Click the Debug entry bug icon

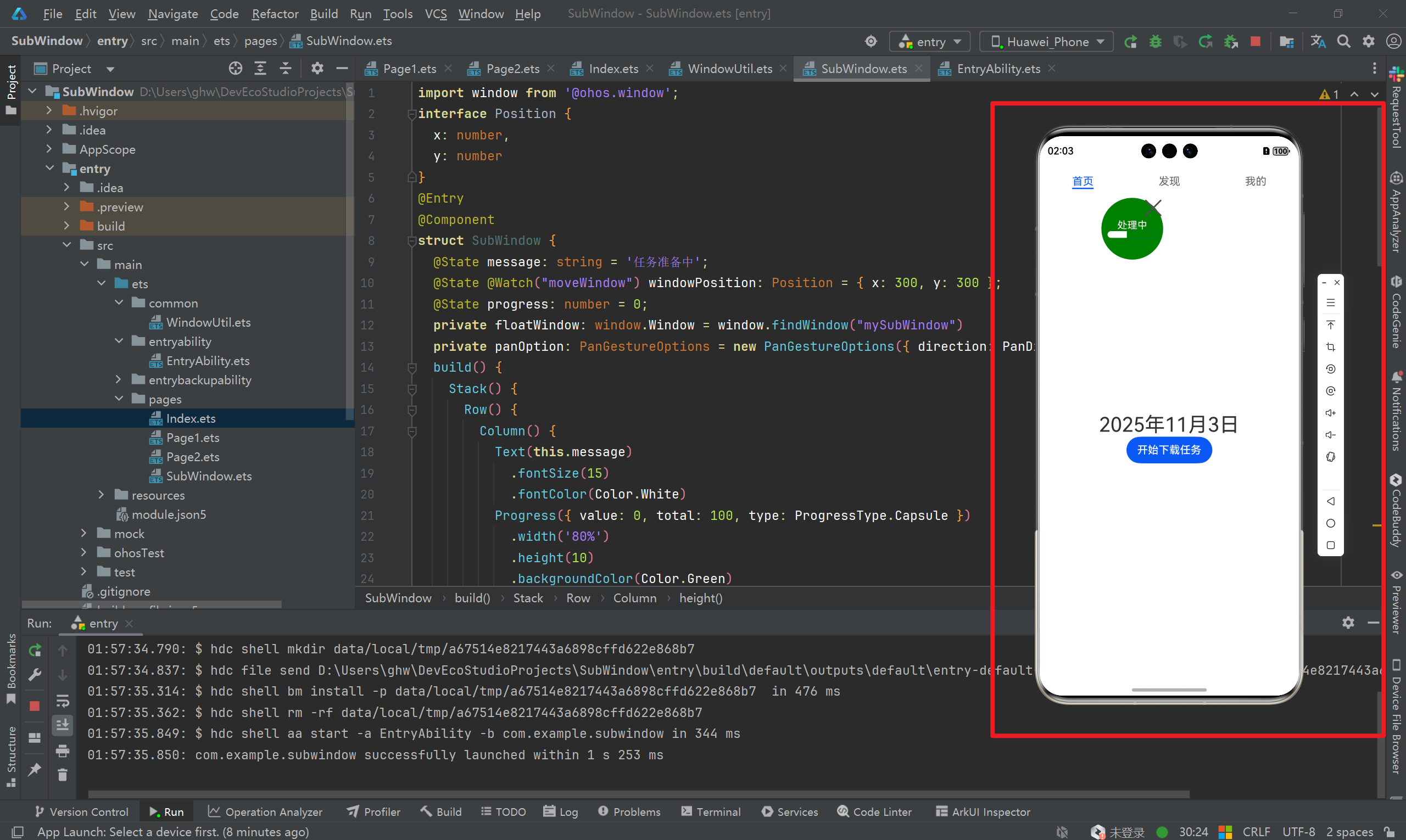pos(1155,41)
